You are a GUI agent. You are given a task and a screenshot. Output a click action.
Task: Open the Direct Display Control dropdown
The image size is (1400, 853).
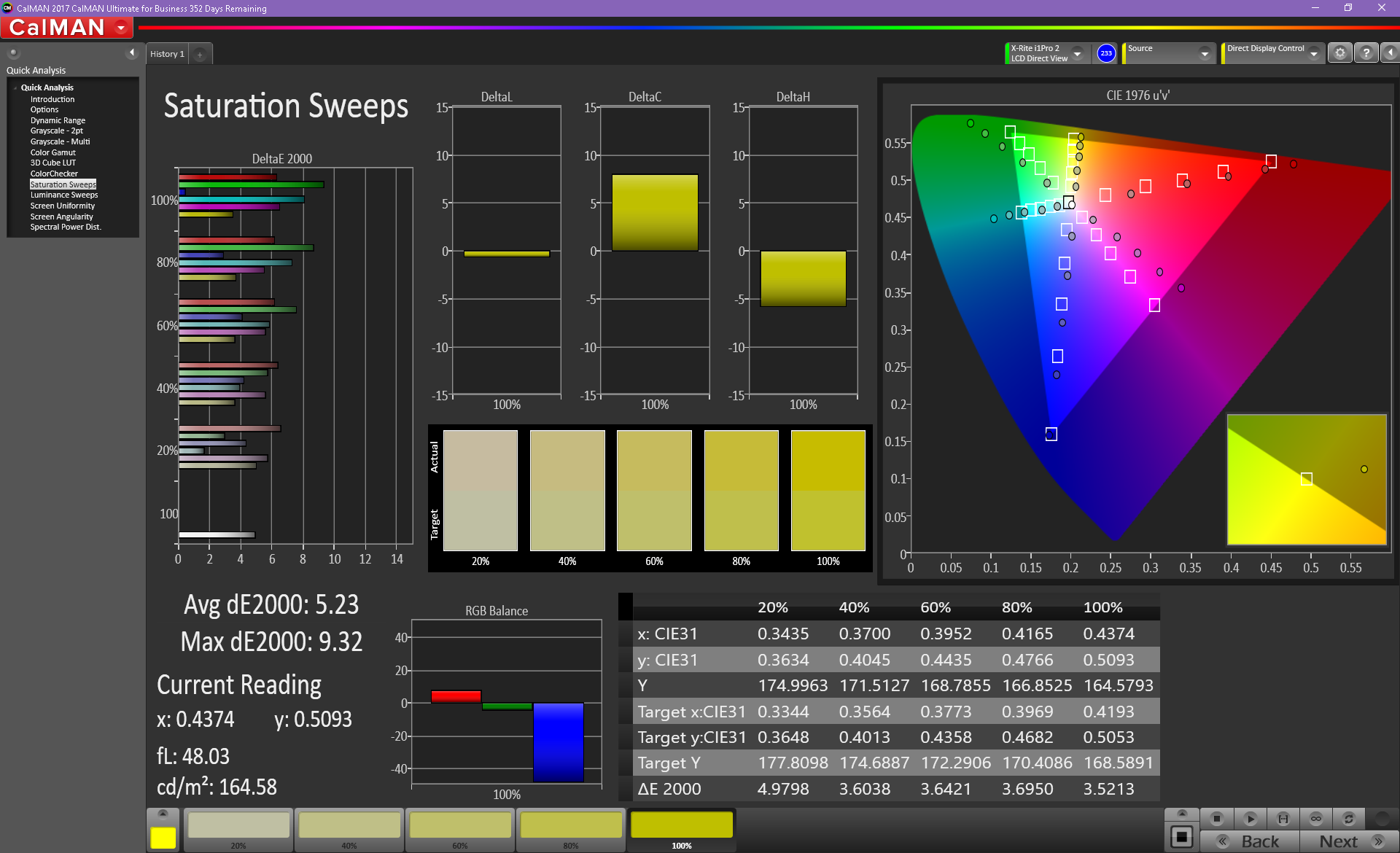pyautogui.click(x=1314, y=53)
